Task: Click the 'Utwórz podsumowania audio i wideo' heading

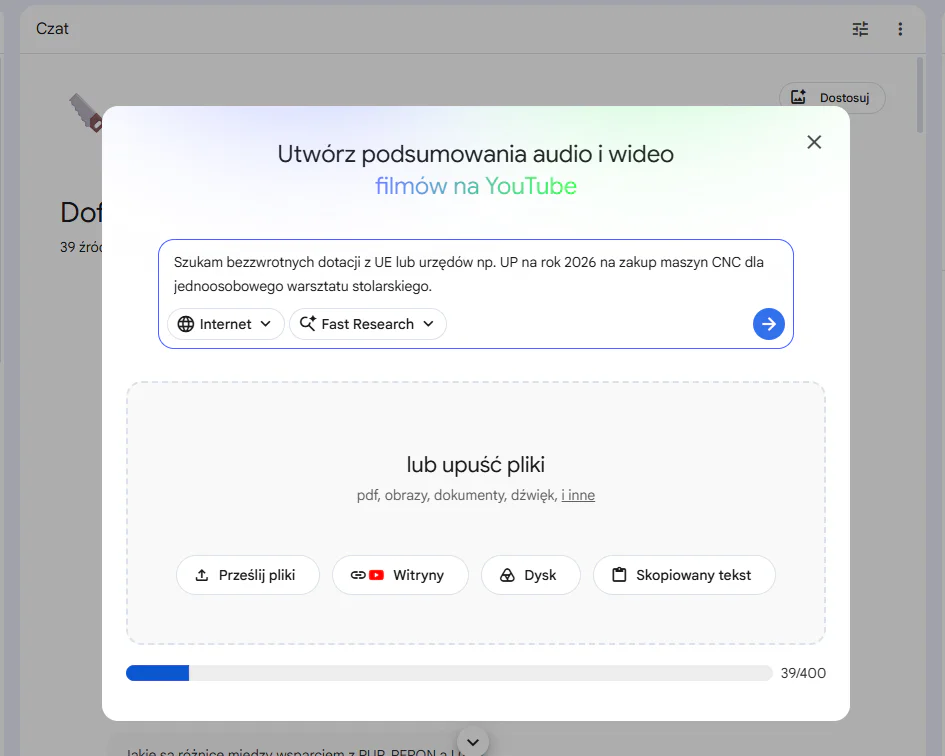Action: [476, 154]
